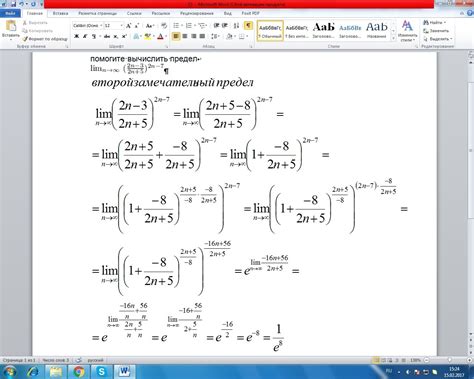Click the Cut (Вырезать) command
The height and width of the screenshot is (379, 474).
(35, 23)
